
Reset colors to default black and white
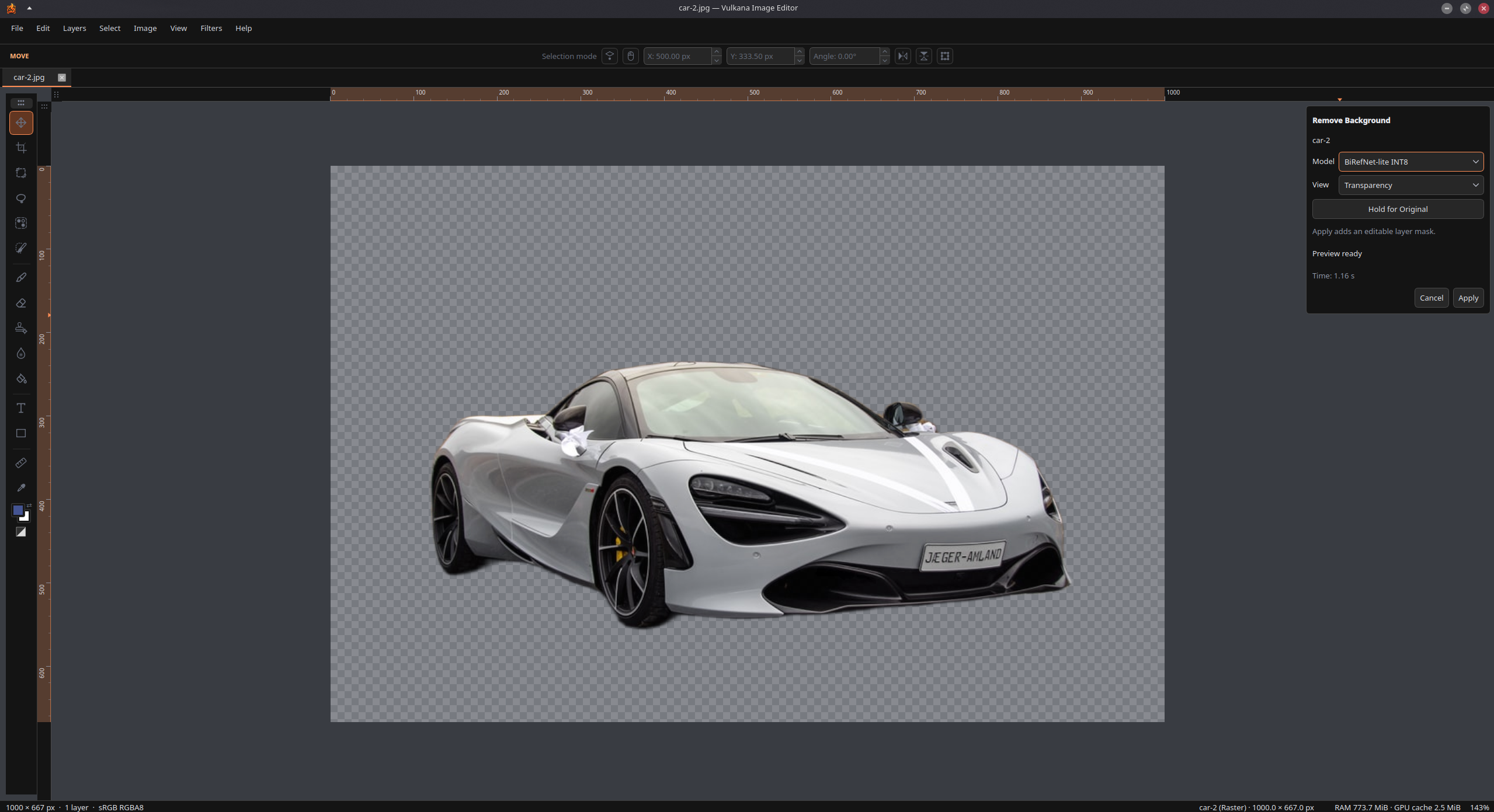click(x=21, y=532)
